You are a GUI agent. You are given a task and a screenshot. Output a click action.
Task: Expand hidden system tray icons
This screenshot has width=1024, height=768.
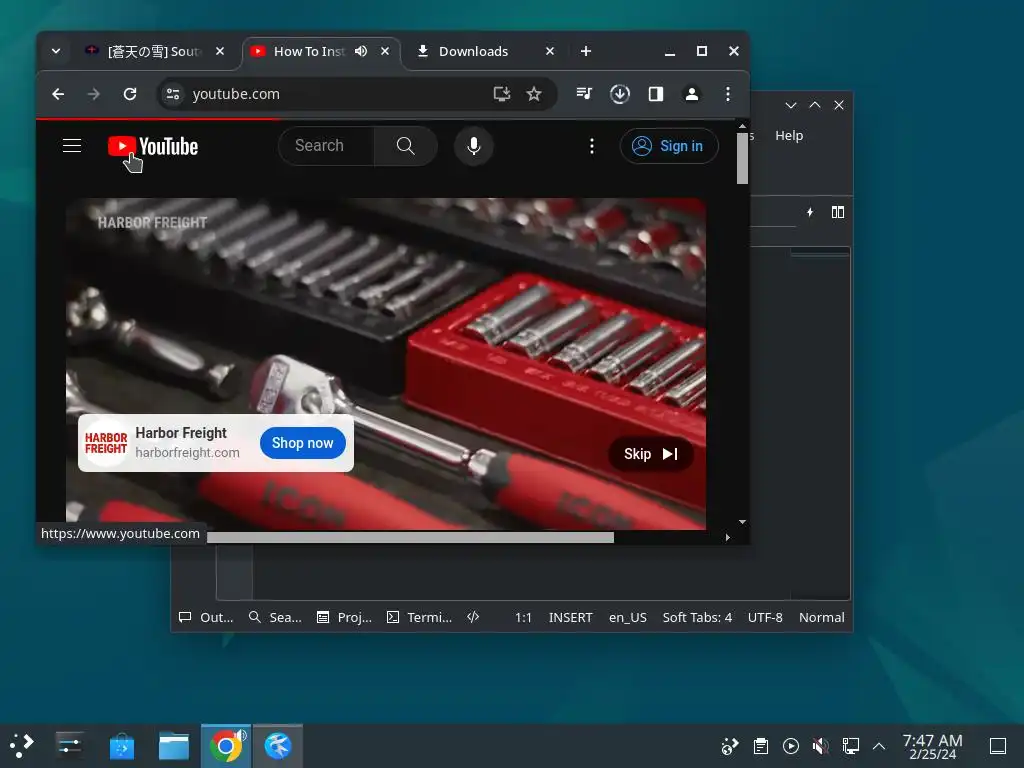pos(879,746)
